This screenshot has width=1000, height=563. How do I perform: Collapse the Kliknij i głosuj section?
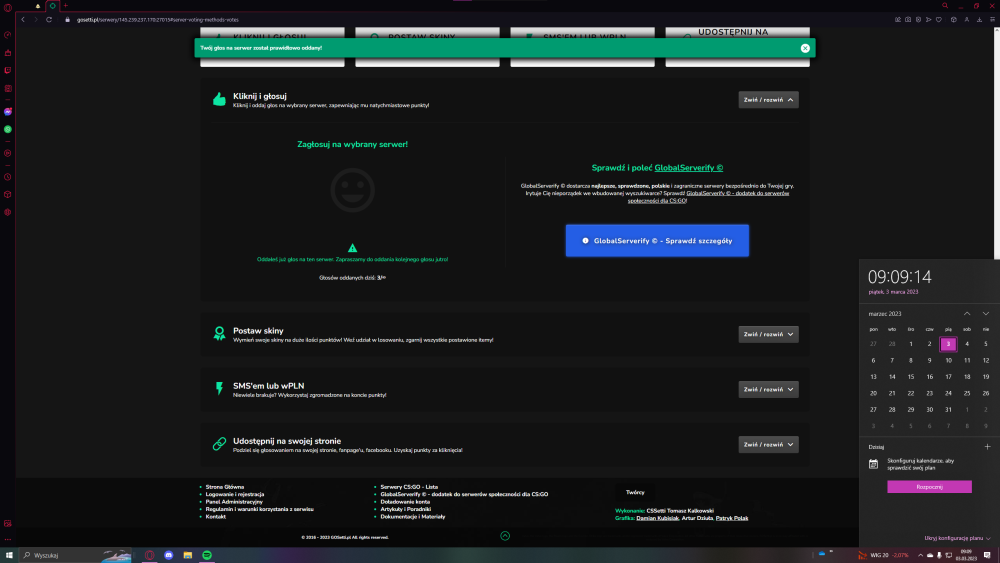(768, 100)
